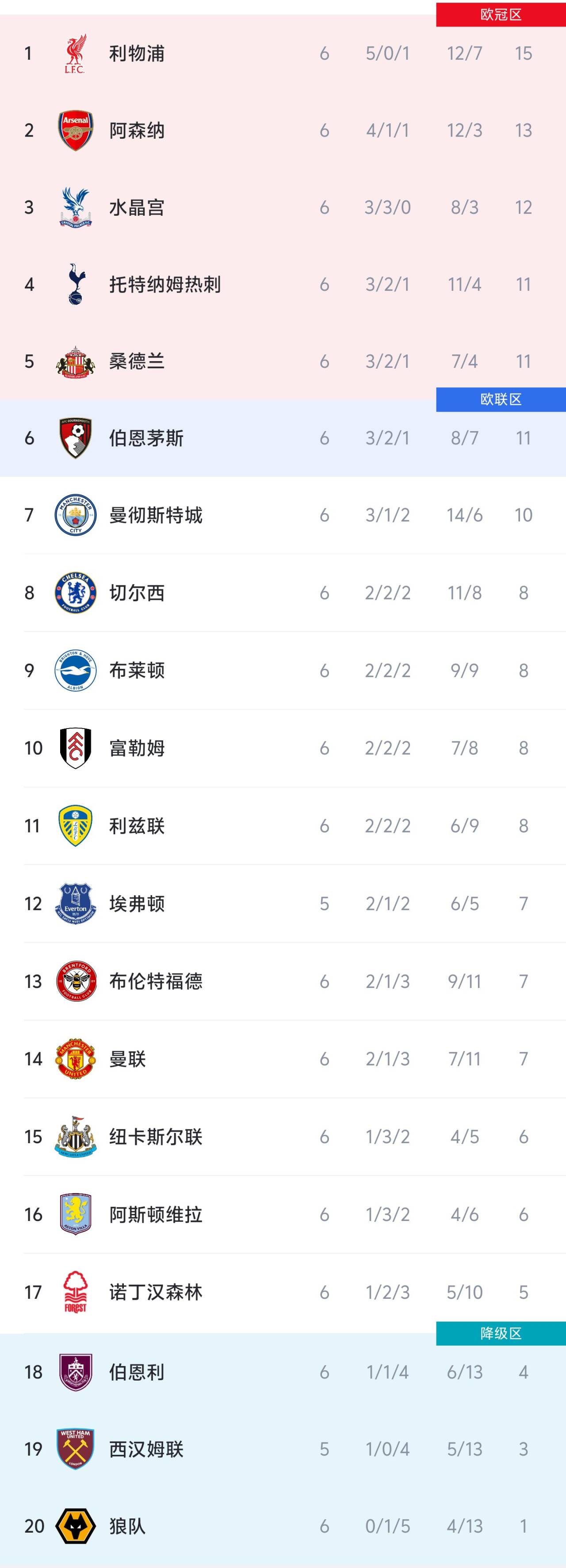Click the Newcastle United crest
The width and height of the screenshot is (566, 1568).
coord(76,1137)
